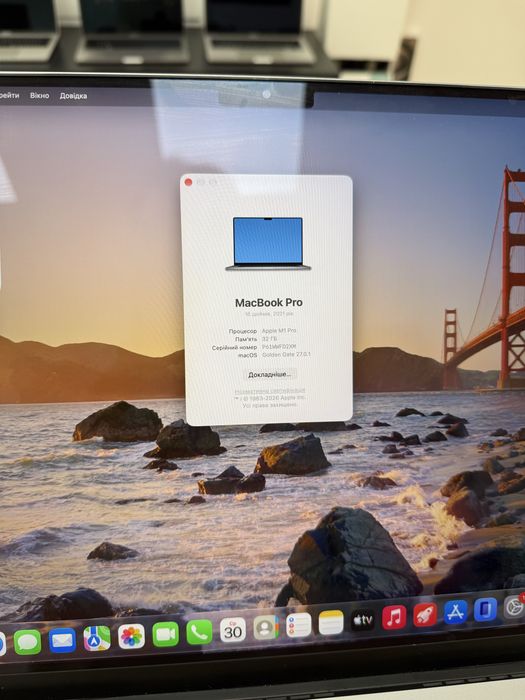The image size is (525, 700).
Task: Click the MacBook Pro laptop image
Action: (268, 243)
